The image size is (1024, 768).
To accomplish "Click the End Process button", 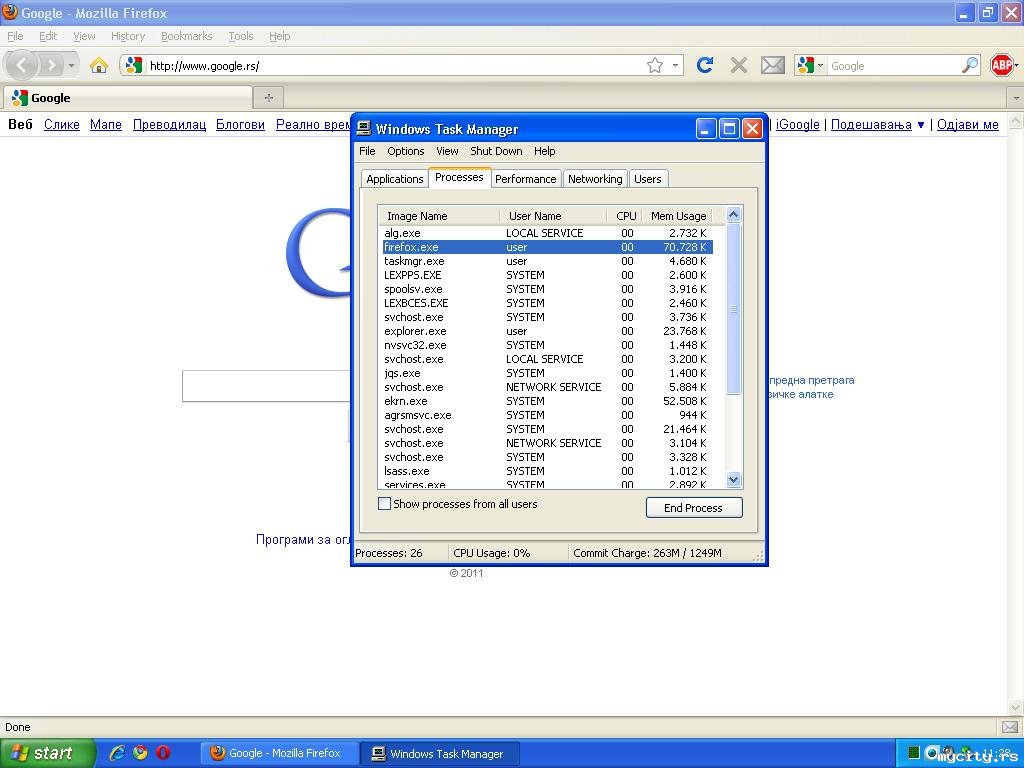I will tap(693, 508).
